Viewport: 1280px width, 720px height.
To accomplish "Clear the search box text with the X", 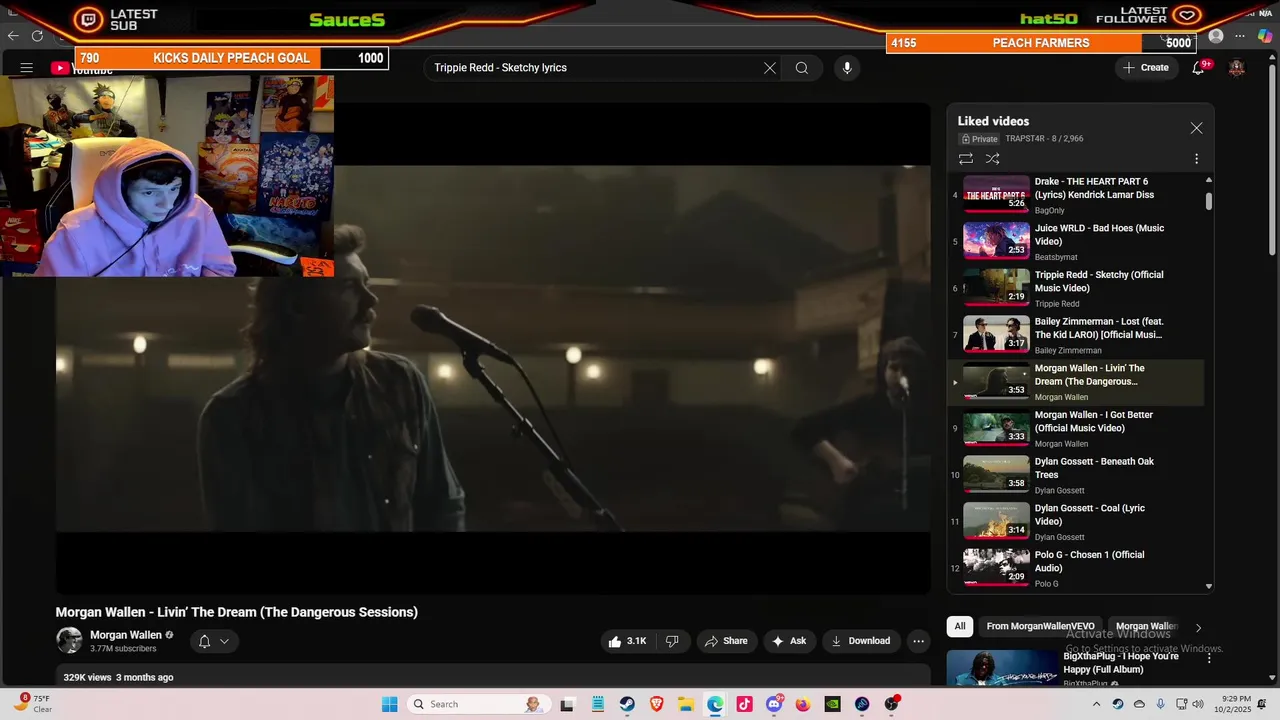I will (x=770, y=68).
